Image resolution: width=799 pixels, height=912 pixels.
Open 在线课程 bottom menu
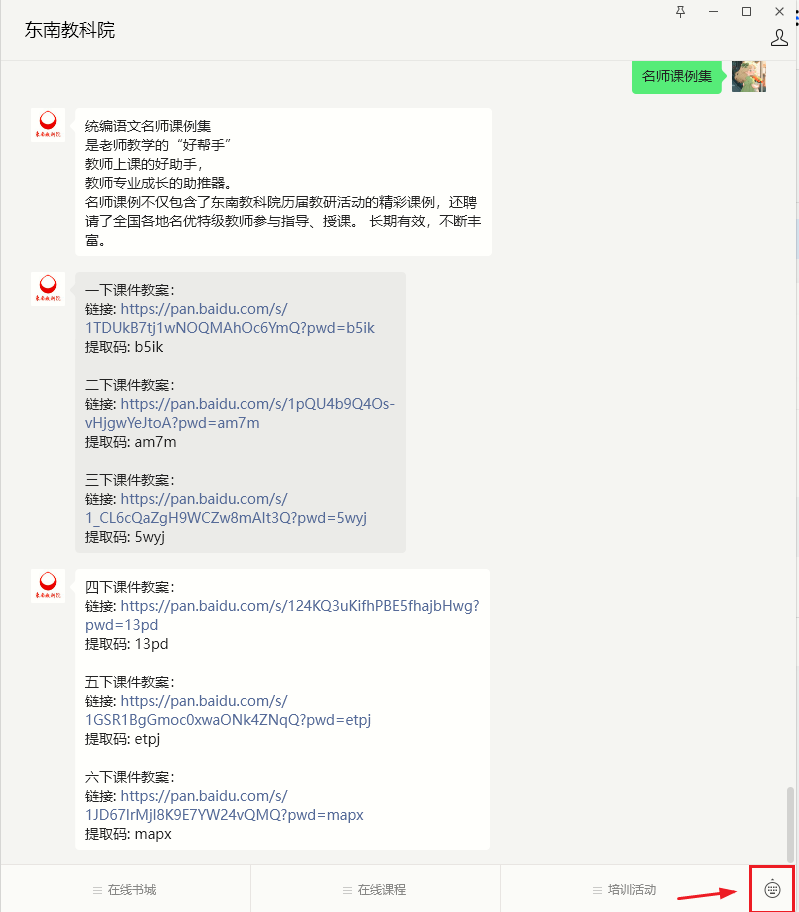click(375, 889)
